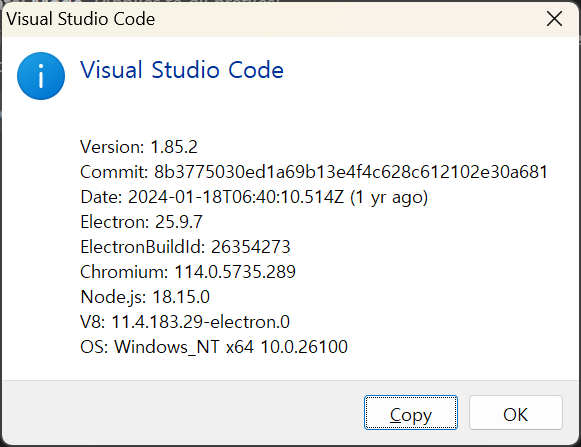This screenshot has width=581, height=447.
Task: Click the 'Electron: 25.9.7' line
Action: (142, 222)
